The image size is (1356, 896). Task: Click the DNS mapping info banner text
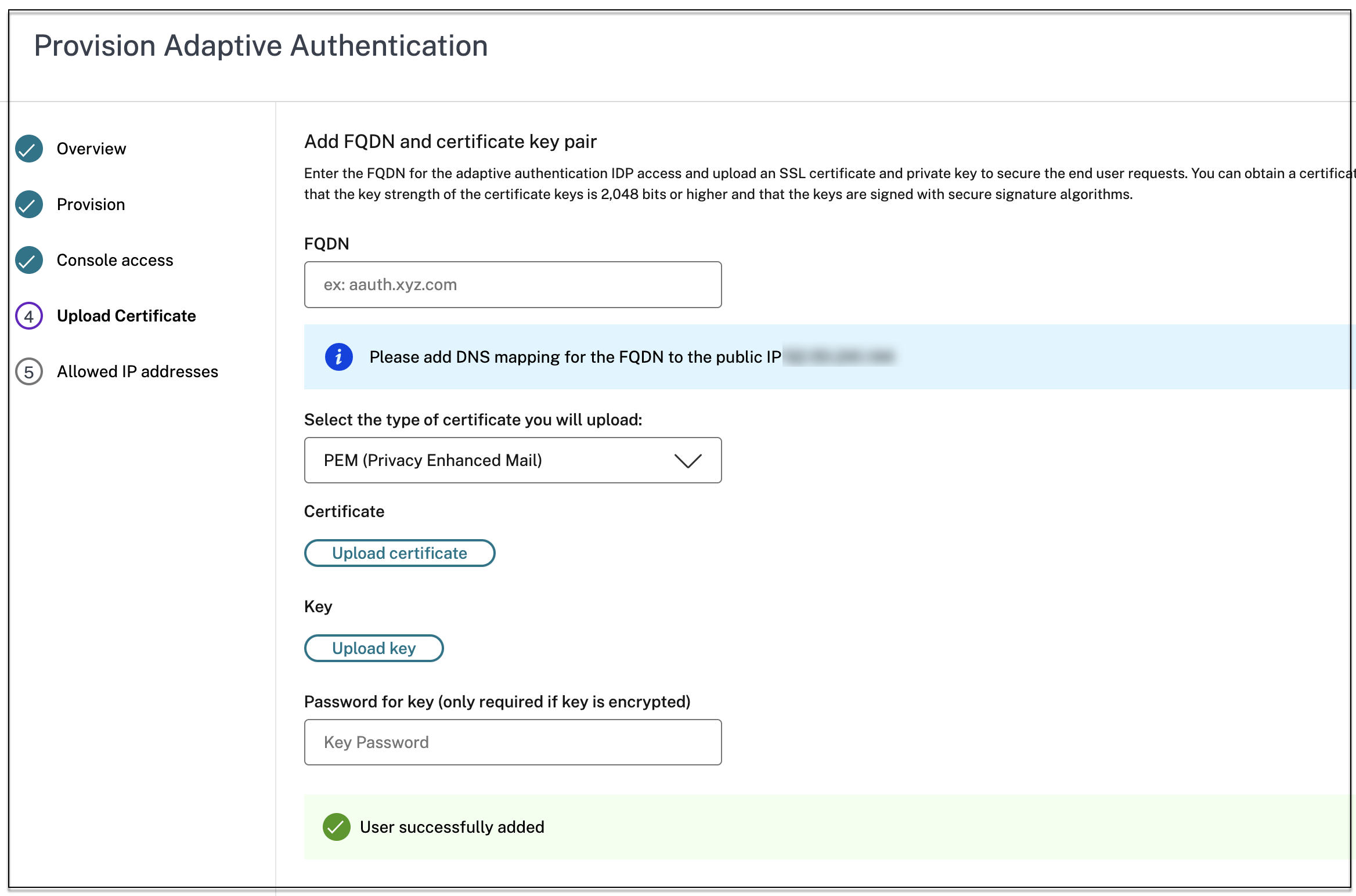[x=575, y=356]
